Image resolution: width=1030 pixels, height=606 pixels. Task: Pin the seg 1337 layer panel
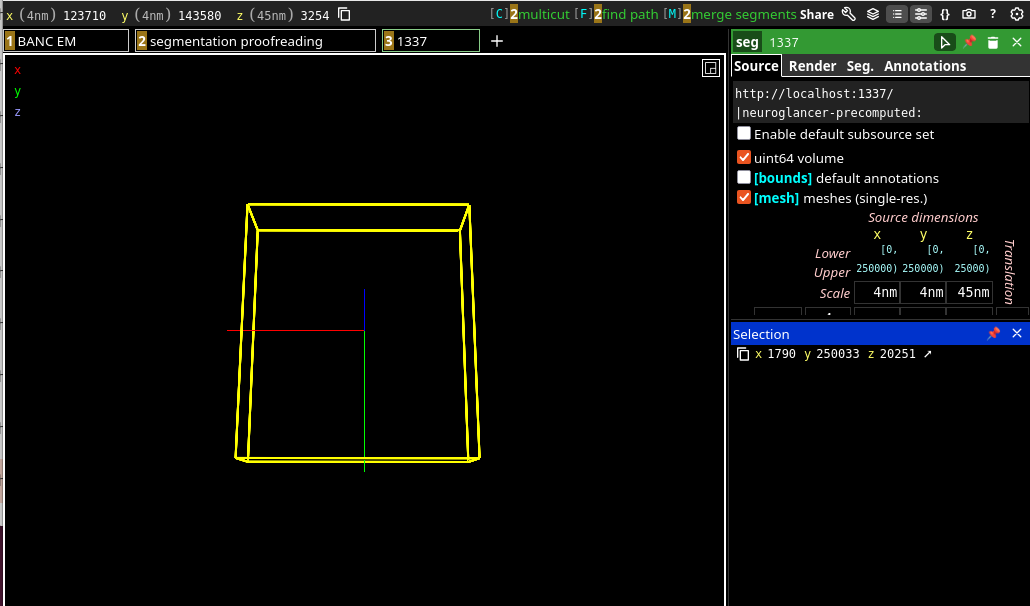click(x=969, y=42)
